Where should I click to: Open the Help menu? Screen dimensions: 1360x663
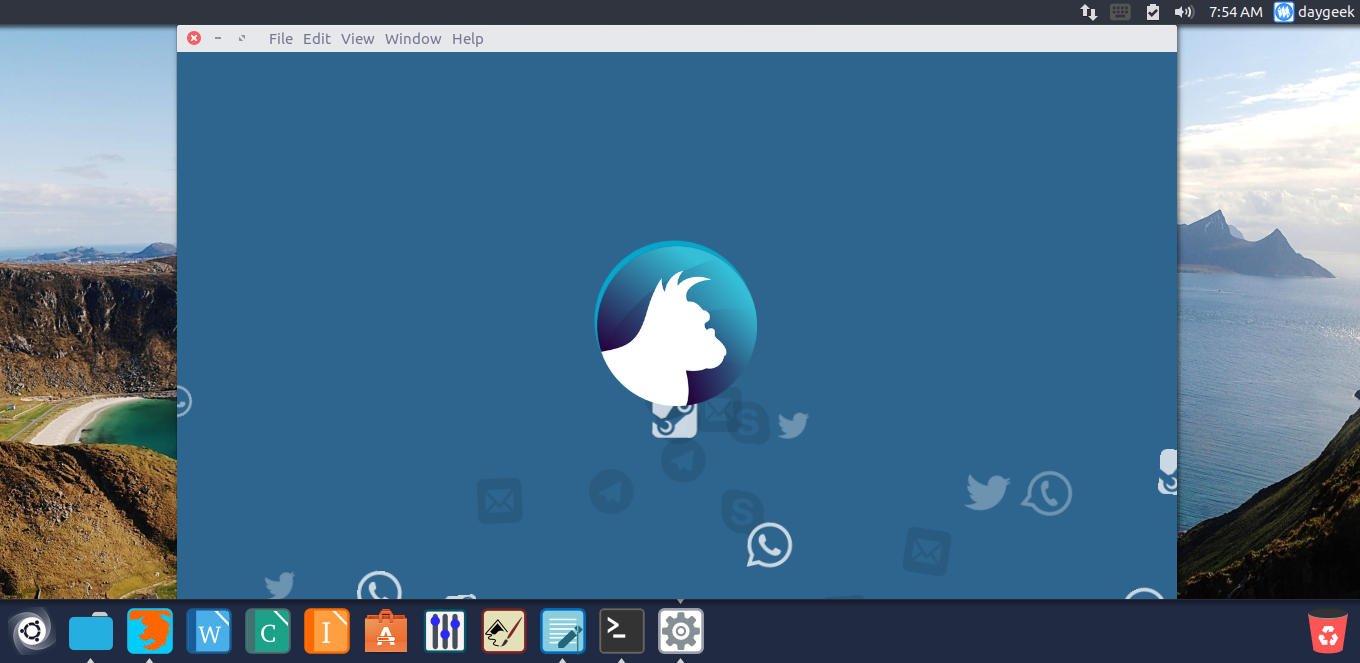click(x=467, y=39)
